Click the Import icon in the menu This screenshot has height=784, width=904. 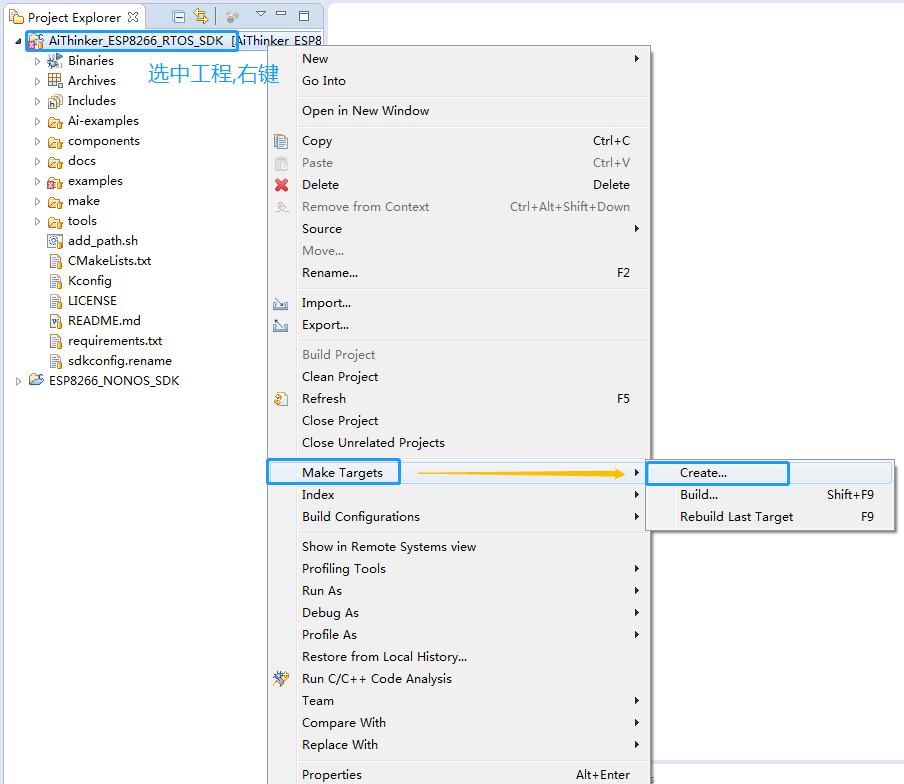281,303
